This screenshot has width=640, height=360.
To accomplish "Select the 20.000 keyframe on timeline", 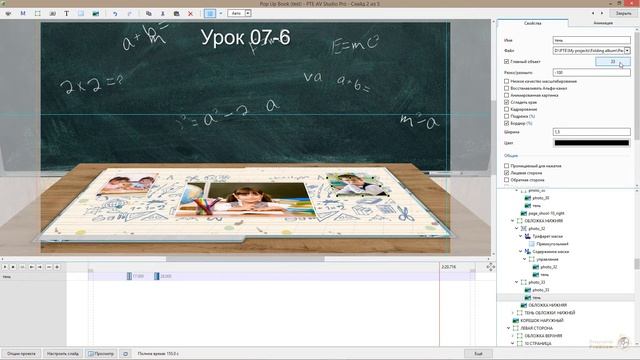I will [x=157, y=276].
